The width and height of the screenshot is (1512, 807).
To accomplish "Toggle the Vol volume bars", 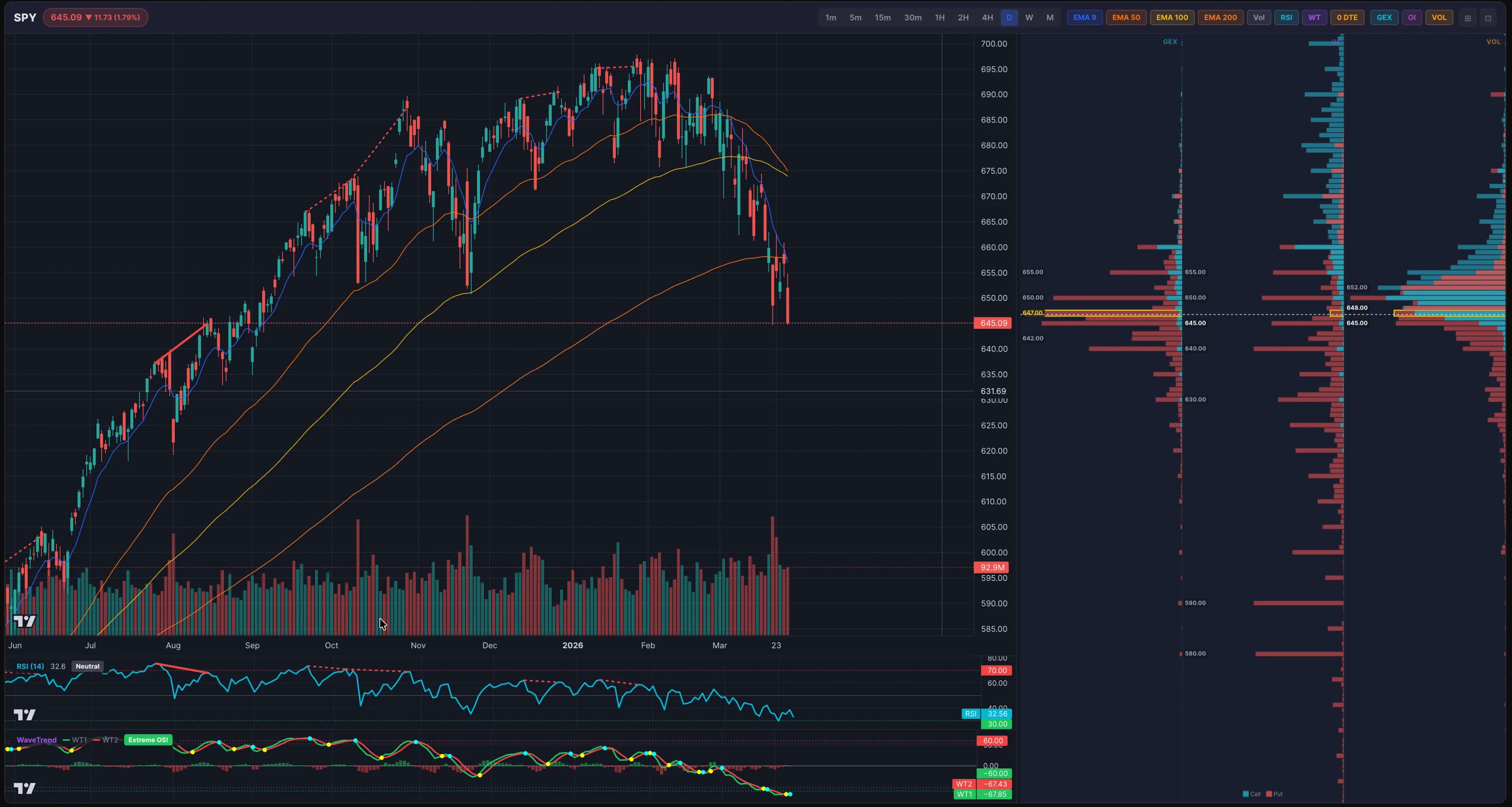I will pyautogui.click(x=1258, y=18).
